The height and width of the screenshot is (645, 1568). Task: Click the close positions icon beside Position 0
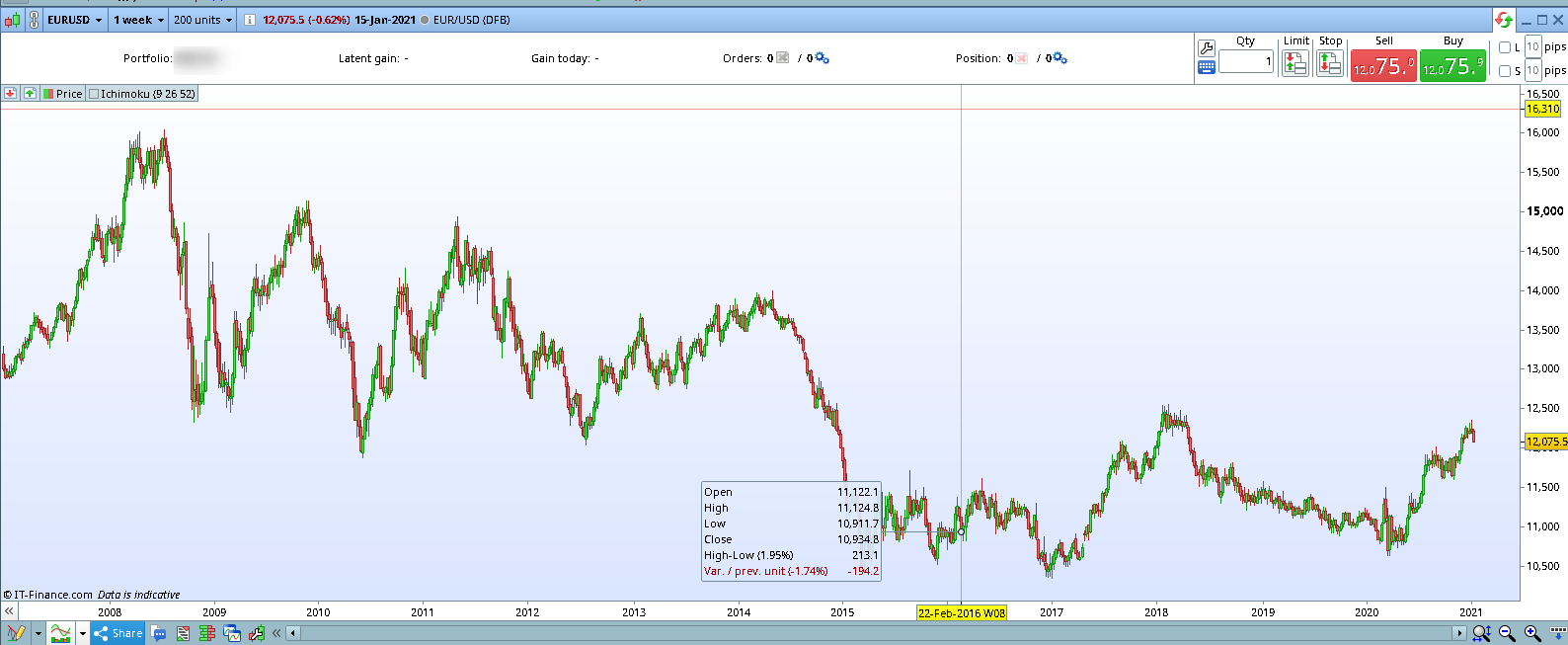coord(1022,58)
